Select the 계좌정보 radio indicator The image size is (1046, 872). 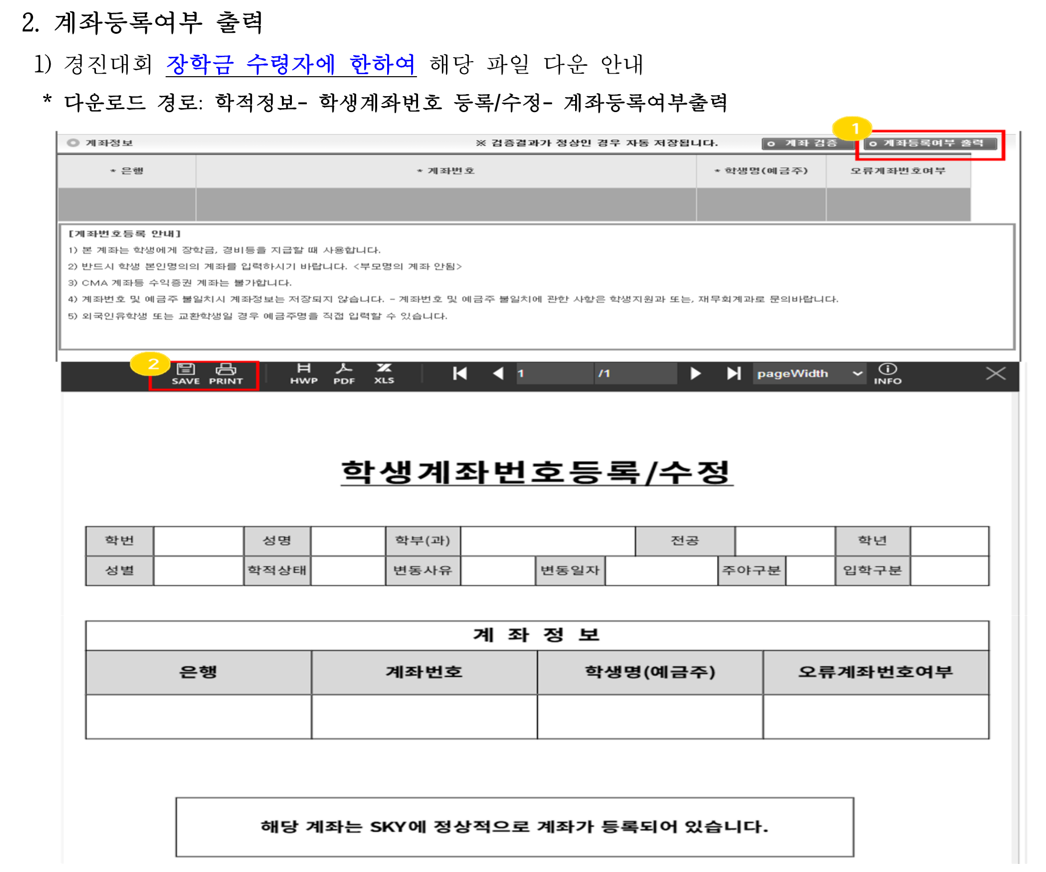(73, 143)
